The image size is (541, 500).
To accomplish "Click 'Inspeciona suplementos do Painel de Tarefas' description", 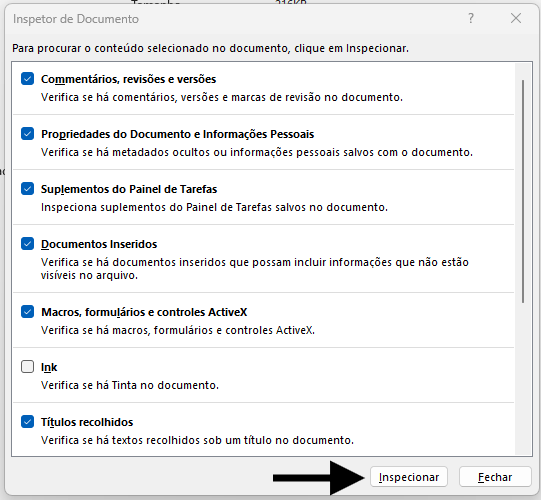I will click(x=214, y=207).
